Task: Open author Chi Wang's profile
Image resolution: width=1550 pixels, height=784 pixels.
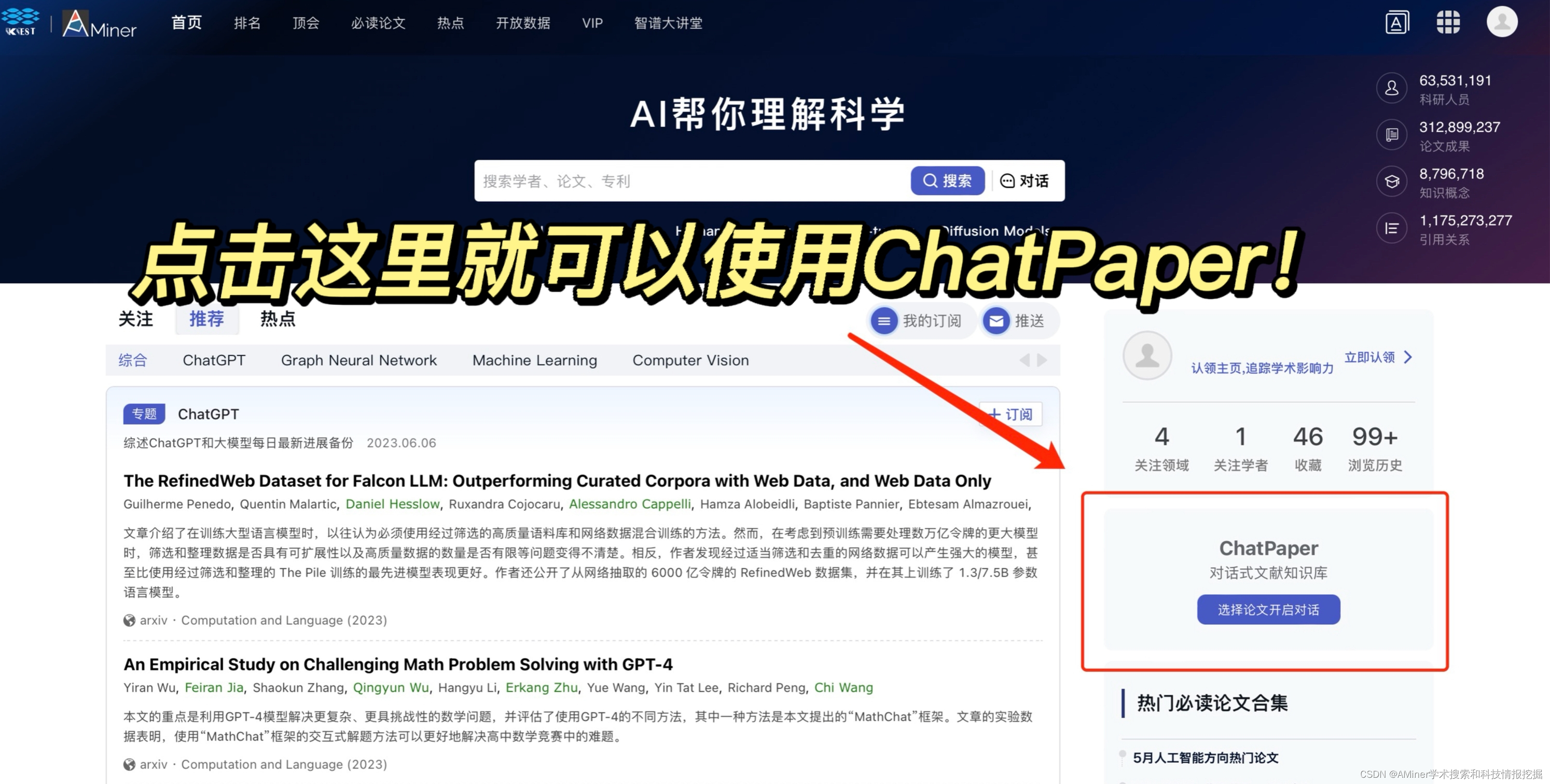Action: pos(843,688)
